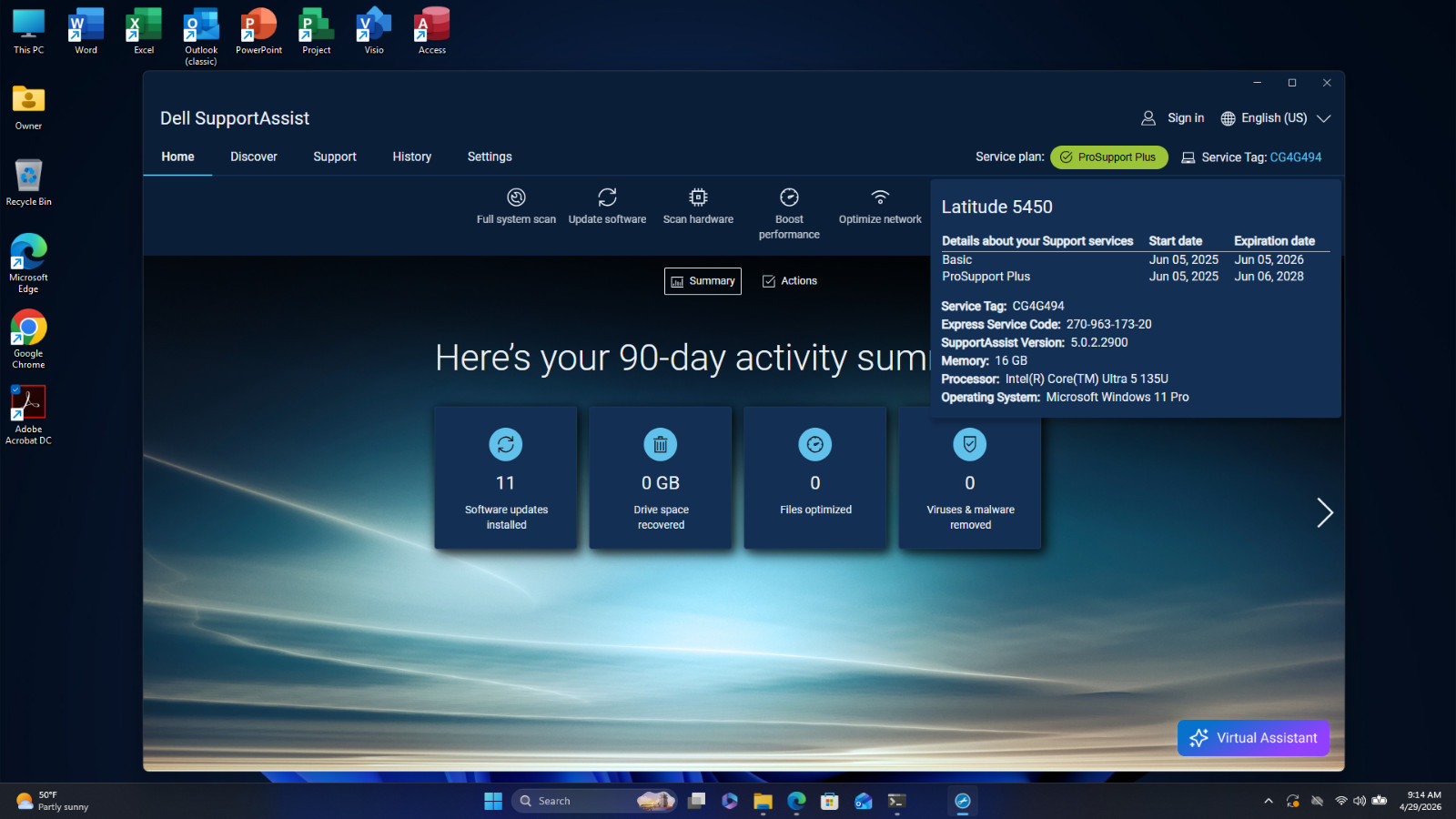Click Latitude 5450 heading

click(x=996, y=207)
